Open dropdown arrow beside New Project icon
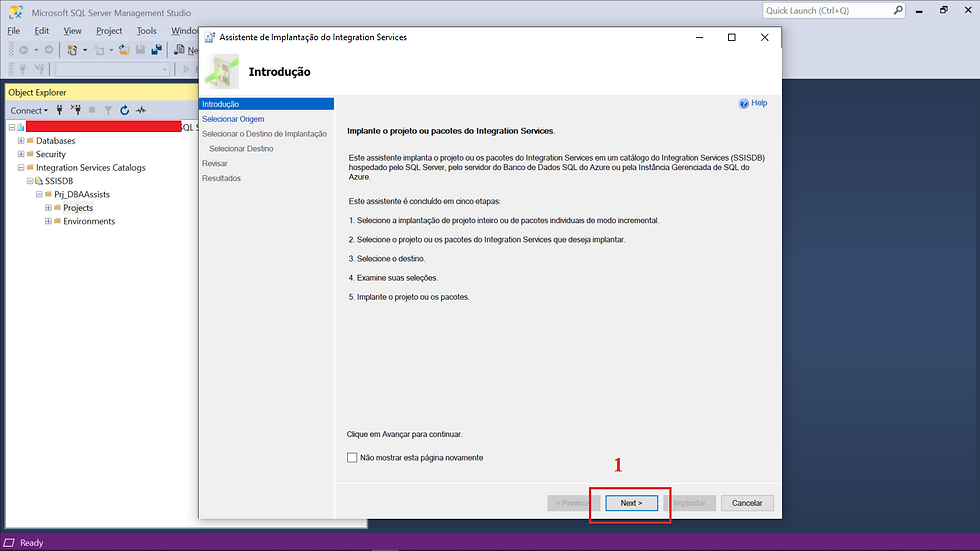The image size is (980, 551). pos(85,50)
